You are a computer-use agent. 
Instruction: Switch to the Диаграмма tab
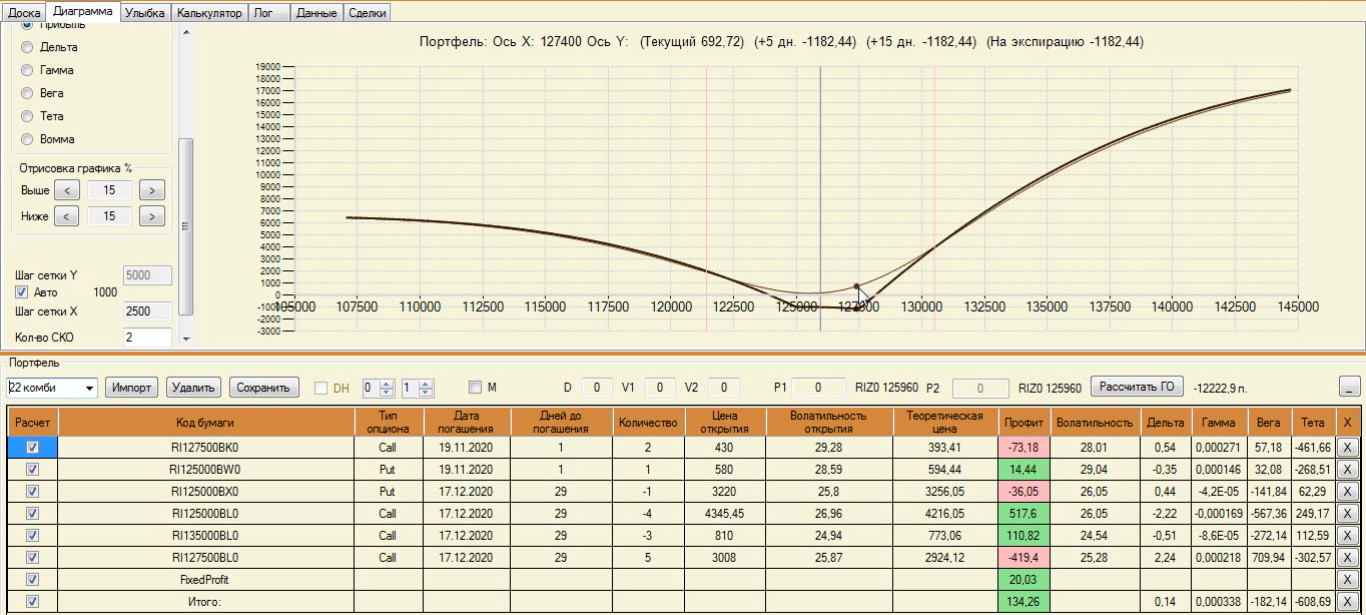84,12
